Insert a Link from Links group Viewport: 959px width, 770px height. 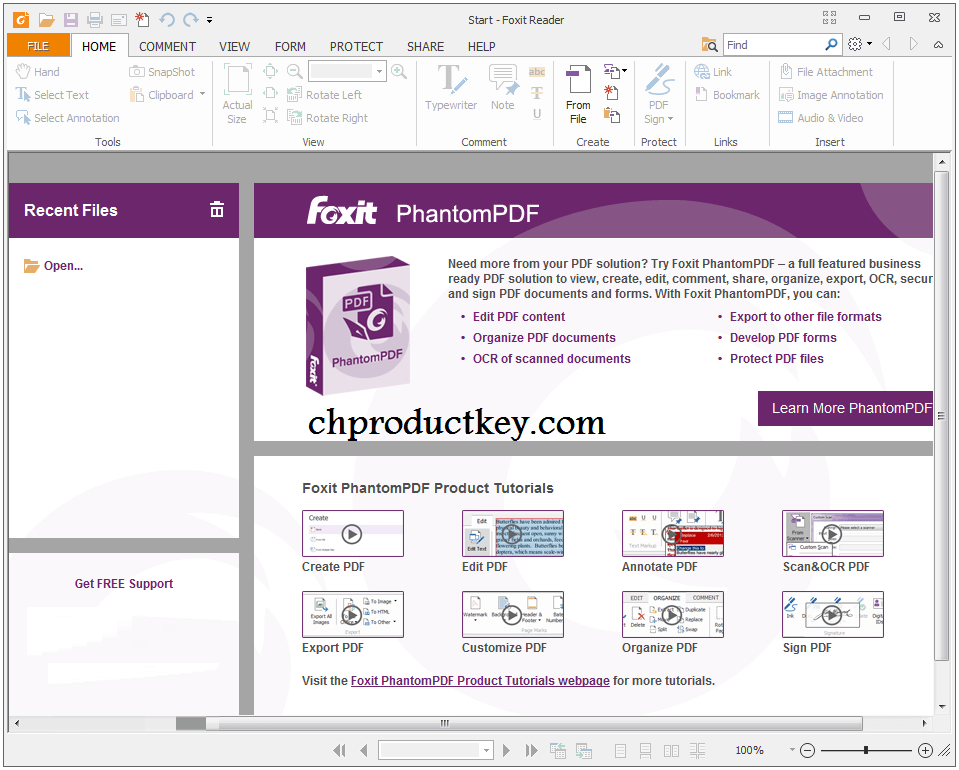(713, 72)
